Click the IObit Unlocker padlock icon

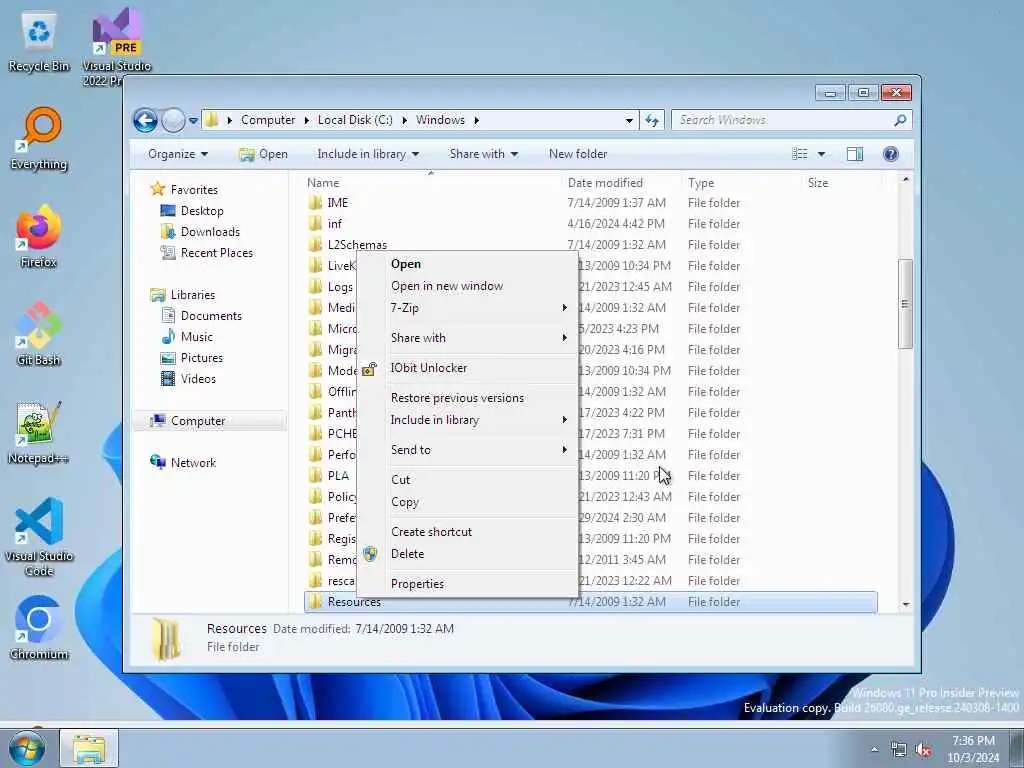click(370, 369)
